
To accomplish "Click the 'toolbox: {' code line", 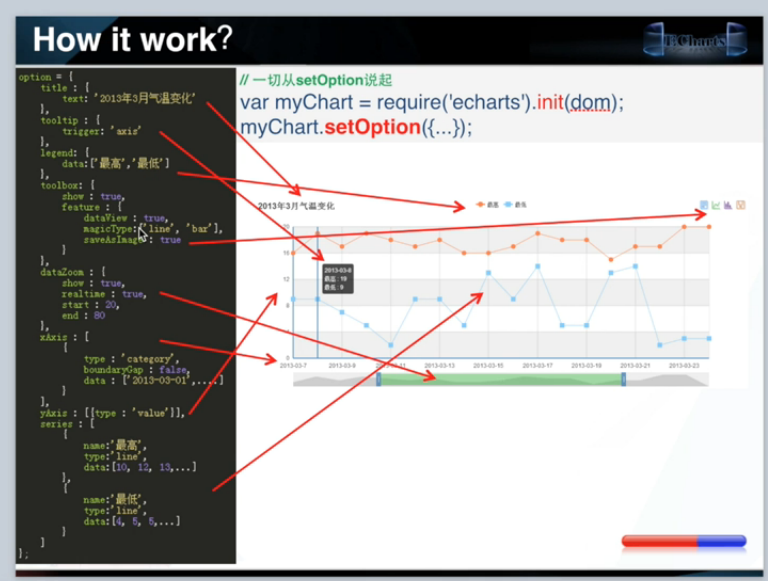I will (x=68, y=185).
